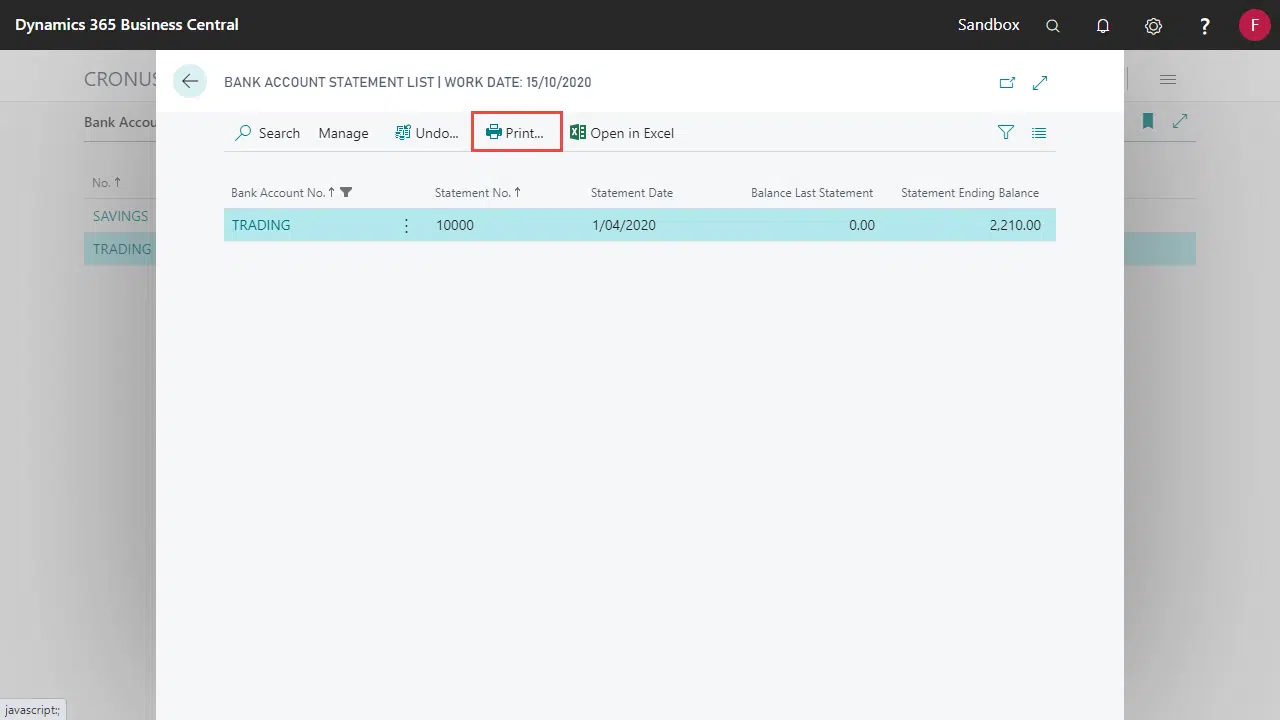Open the user account avatar F
1280x720 pixels.
[x=1254, y=25]
